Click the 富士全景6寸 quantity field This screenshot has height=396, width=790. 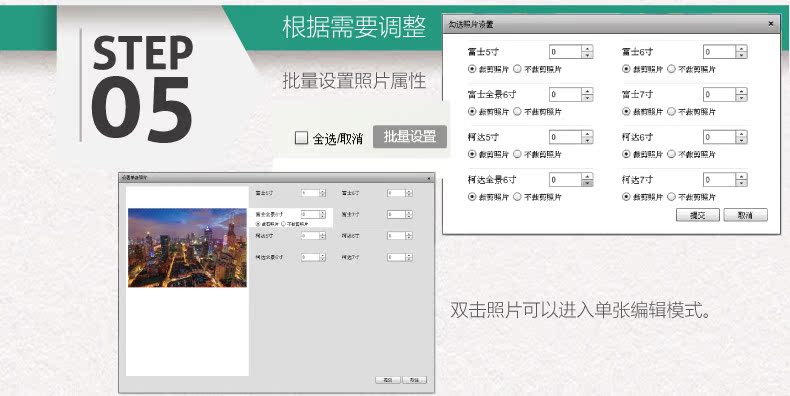coord(565,94)
